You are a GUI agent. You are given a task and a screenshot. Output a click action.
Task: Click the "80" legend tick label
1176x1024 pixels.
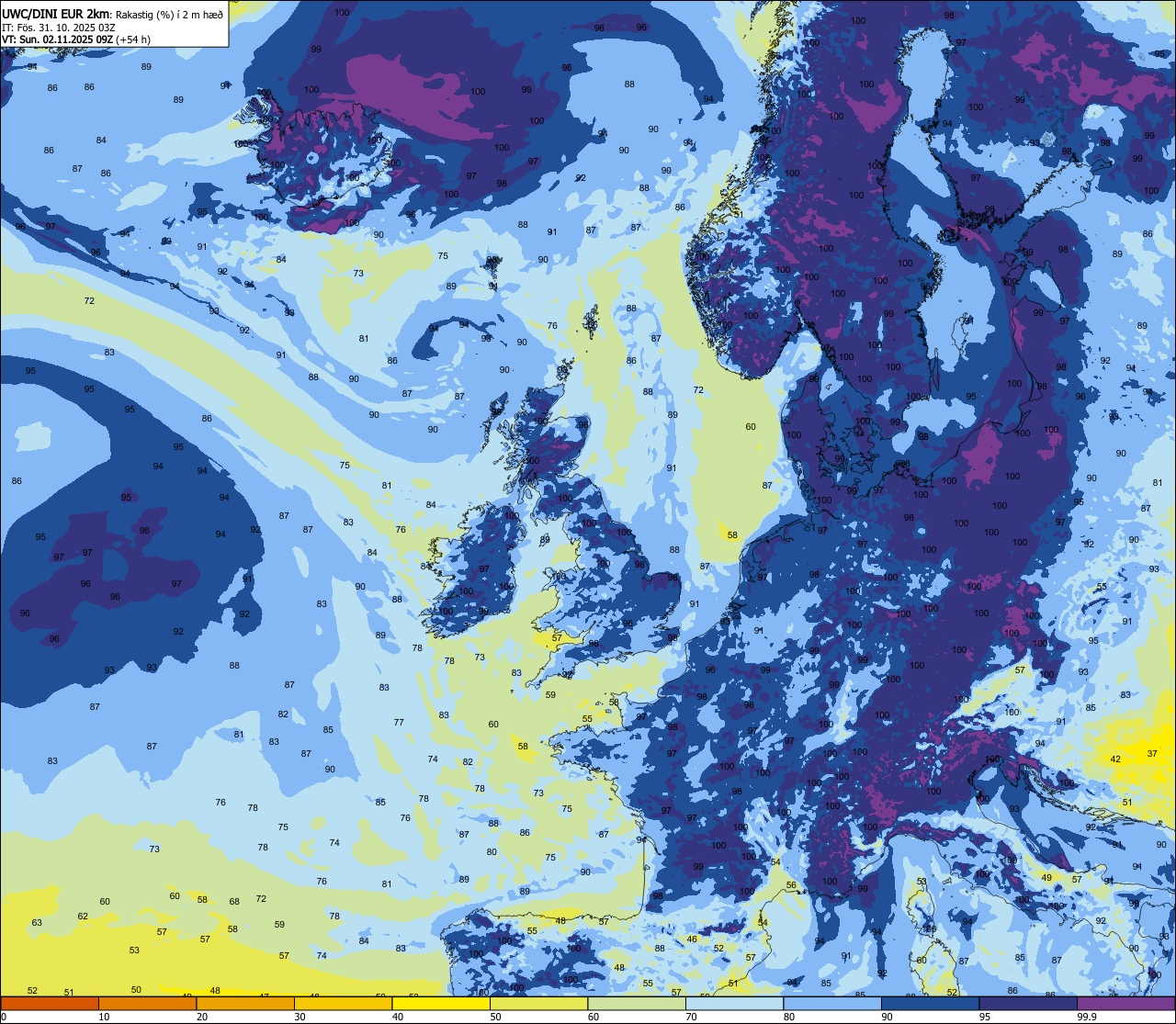tap(789, 1017)
